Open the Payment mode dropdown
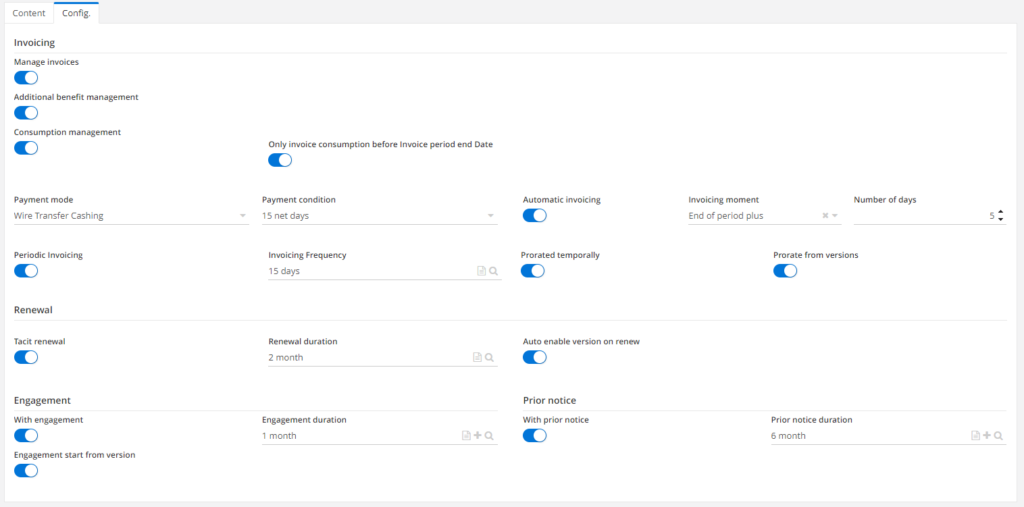Screen dimensions: 1024x507 pyautogui.click(x=243, y=216)
